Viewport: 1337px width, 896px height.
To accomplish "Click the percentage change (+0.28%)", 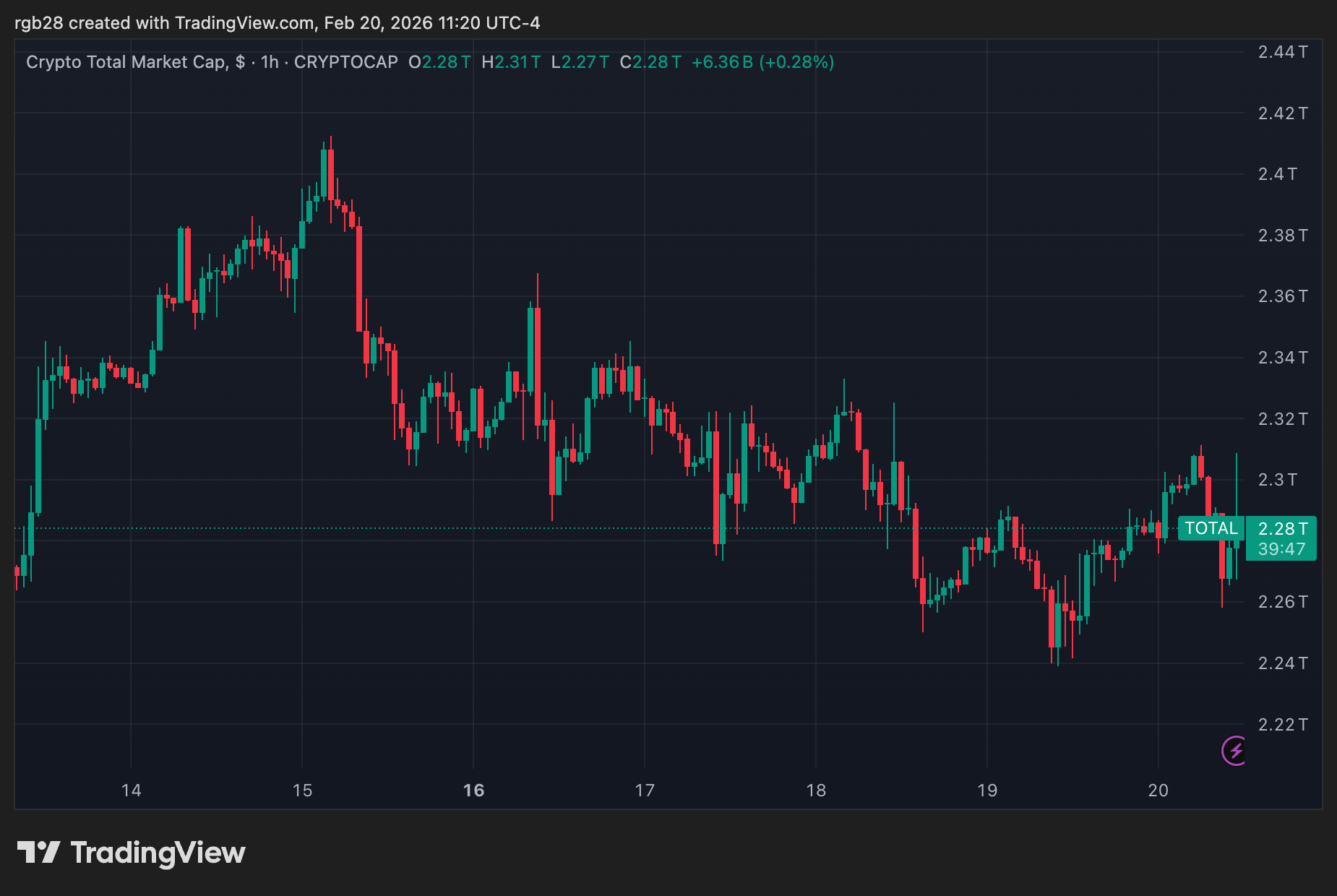I will 797,62.
